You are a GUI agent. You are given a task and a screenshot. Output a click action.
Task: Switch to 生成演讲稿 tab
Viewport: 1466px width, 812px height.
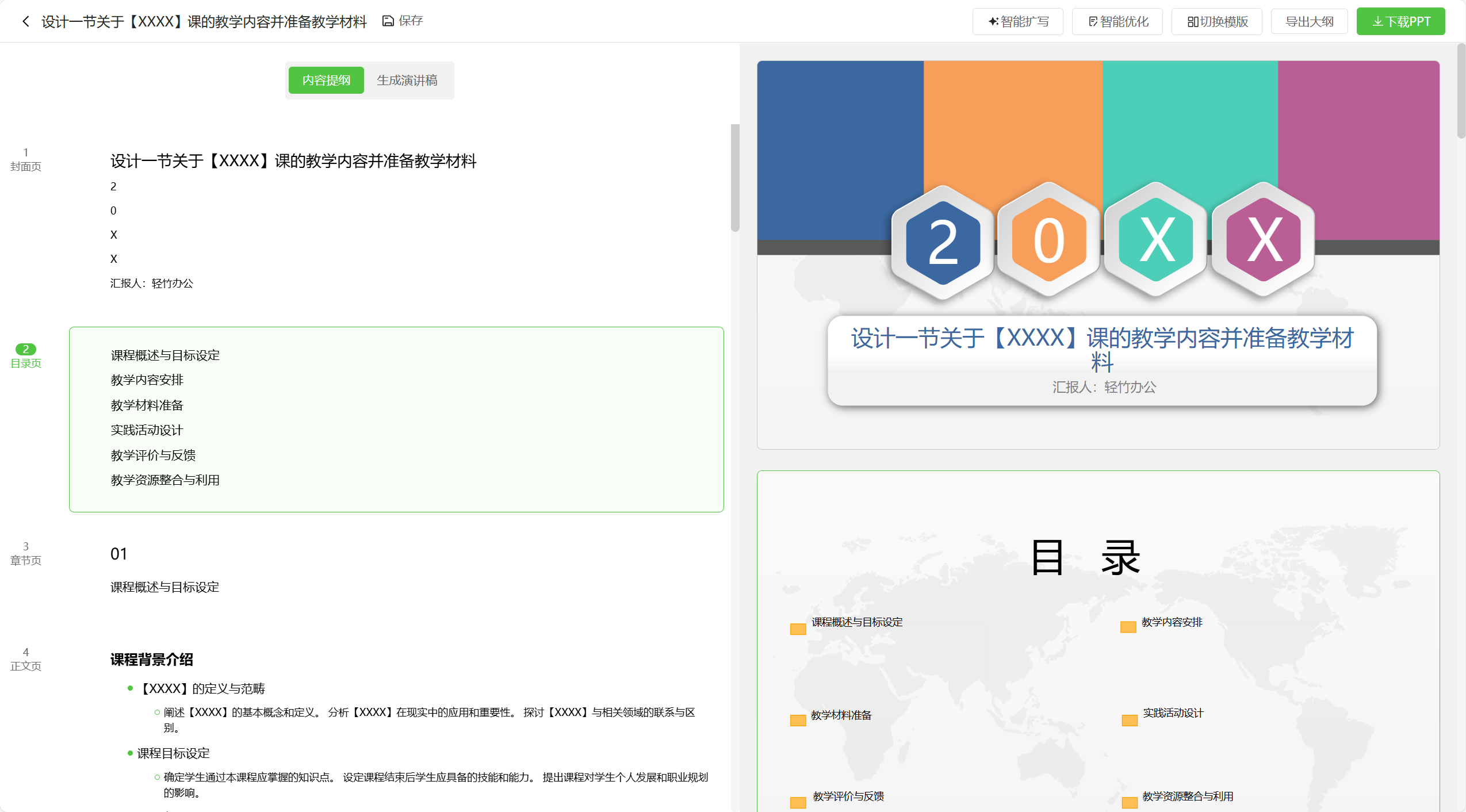coord(407,80)
